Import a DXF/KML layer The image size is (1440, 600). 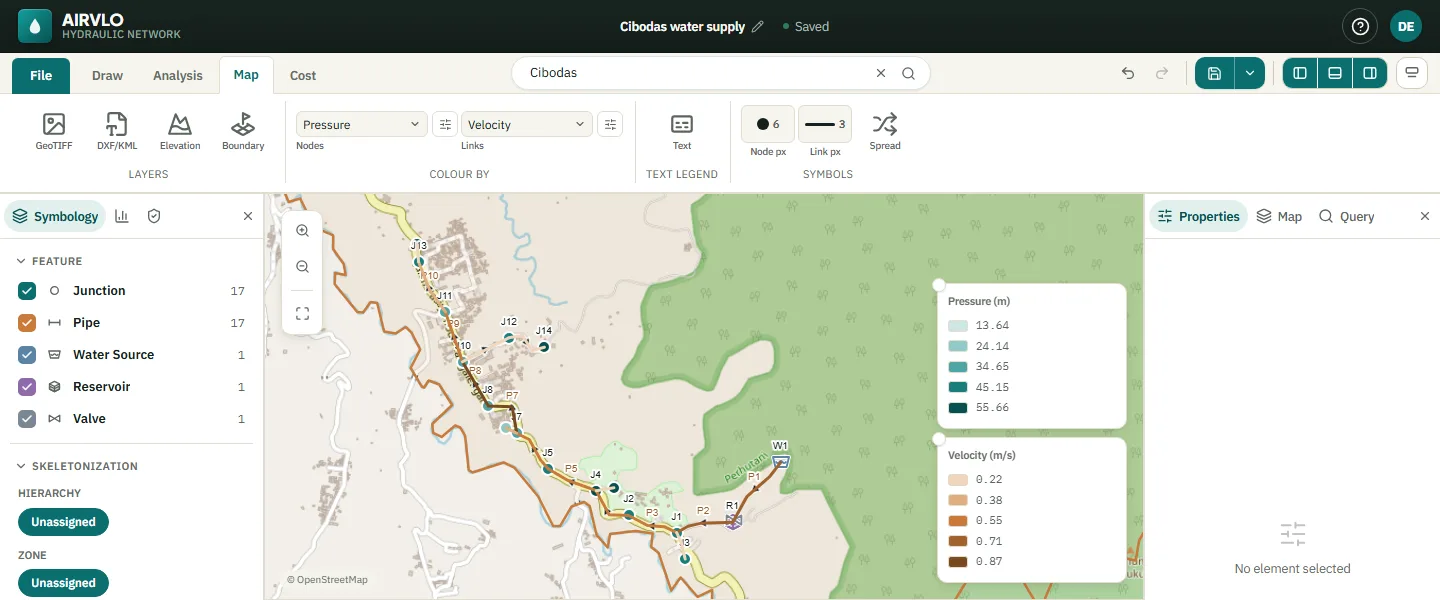click(117, 131)
